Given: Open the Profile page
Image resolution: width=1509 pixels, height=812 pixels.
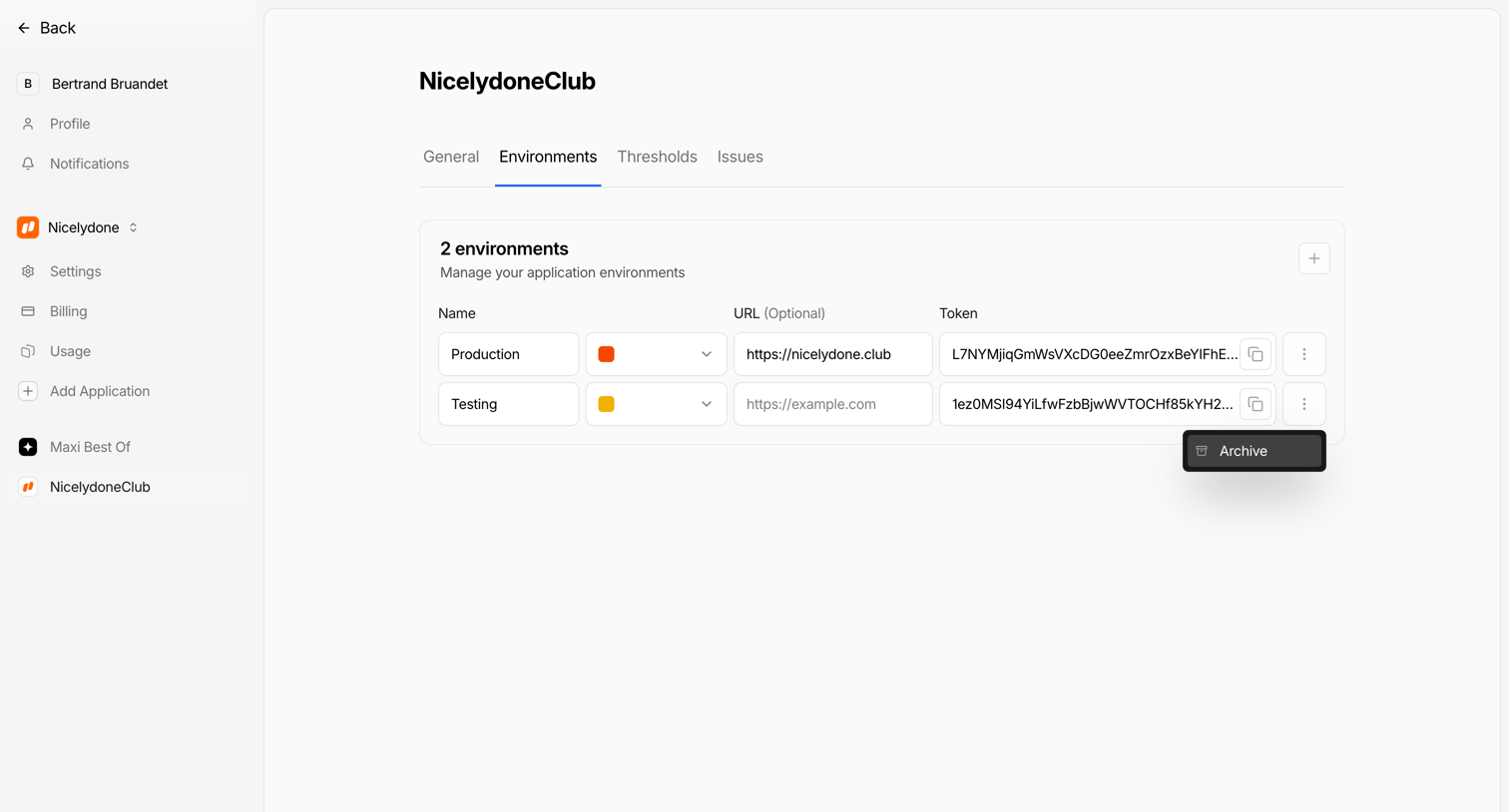Looking at the screenshot, I should pyautogui.click(x=70, y=124).
